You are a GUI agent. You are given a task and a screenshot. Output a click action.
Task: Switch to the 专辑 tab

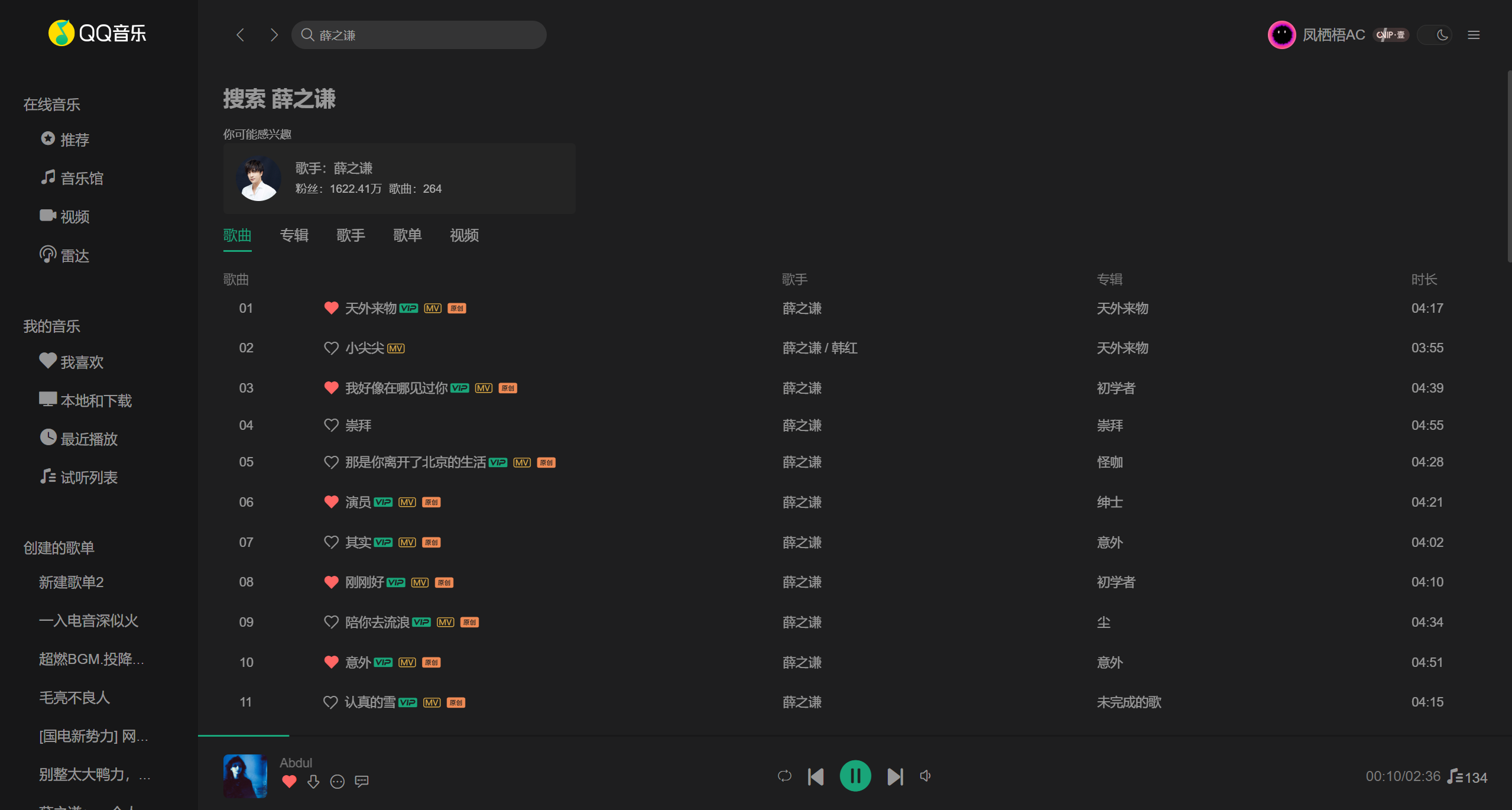point(294,235)
